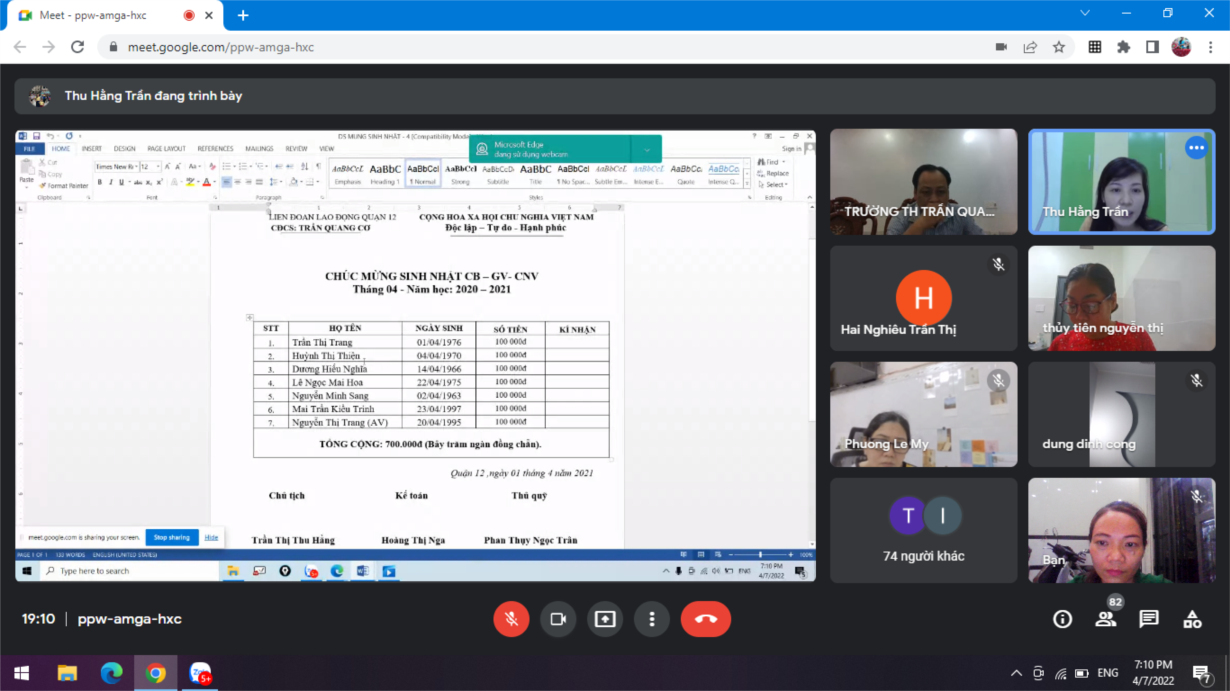Screen dimensions: 1230x691
Task: Open Word FILE tab in shared screen
Action: pyautogui.click(x=30, y=149)
